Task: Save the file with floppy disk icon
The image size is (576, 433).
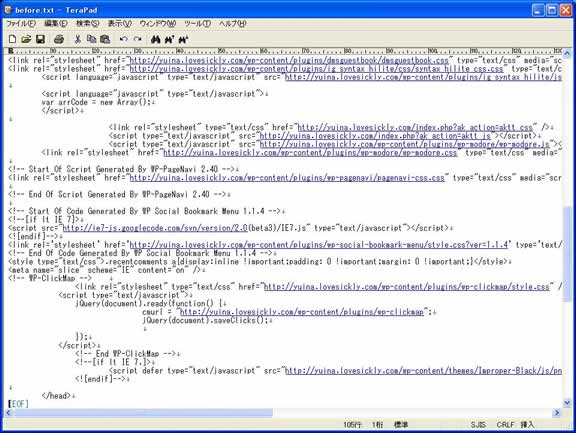Action: click(40, 39)
